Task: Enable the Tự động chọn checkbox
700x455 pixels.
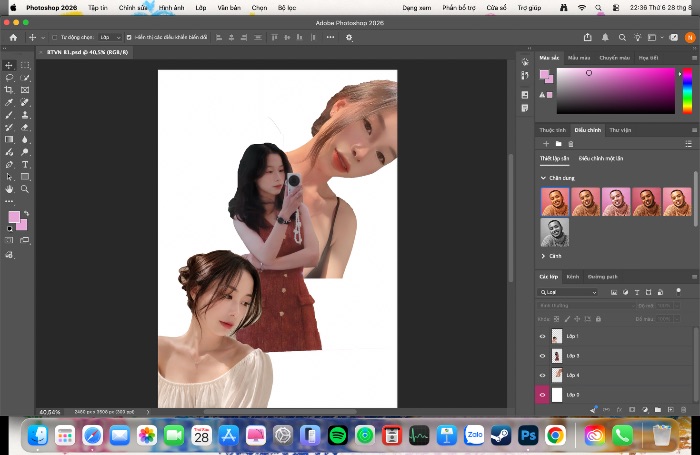Action: 54,38
